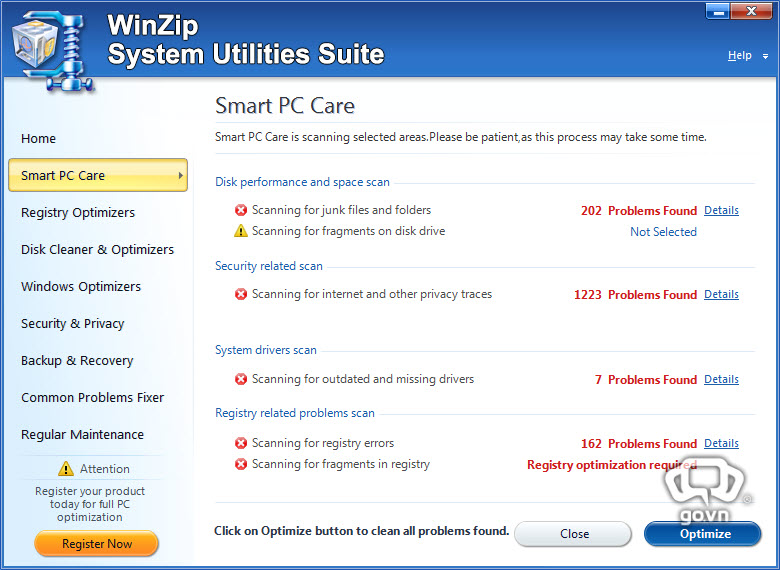Minimize the WinZip System Utilities window
This screenshot has height=570, width=780.
[x=718, y=12]
